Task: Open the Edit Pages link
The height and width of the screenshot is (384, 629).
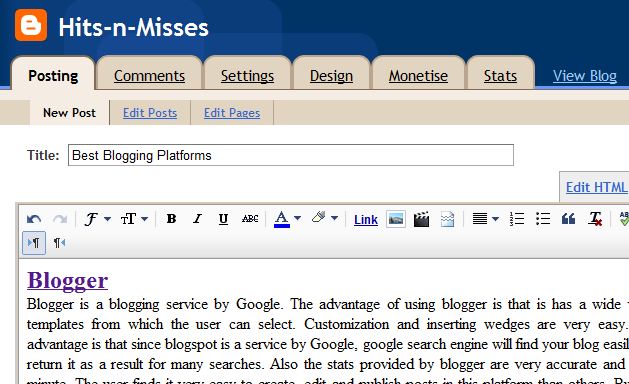Action: pos(232,113)
